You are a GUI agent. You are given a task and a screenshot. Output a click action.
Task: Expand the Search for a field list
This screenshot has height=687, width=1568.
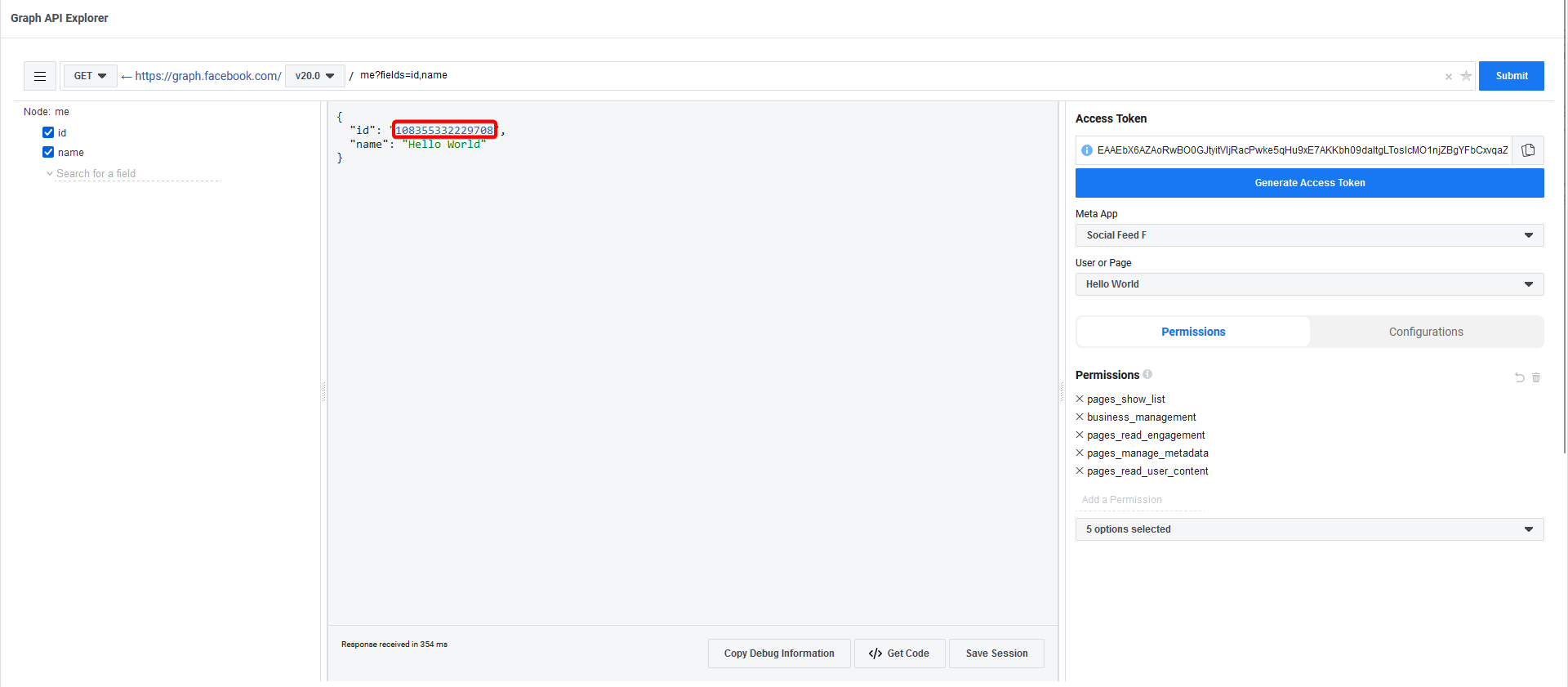click(50, 174)
